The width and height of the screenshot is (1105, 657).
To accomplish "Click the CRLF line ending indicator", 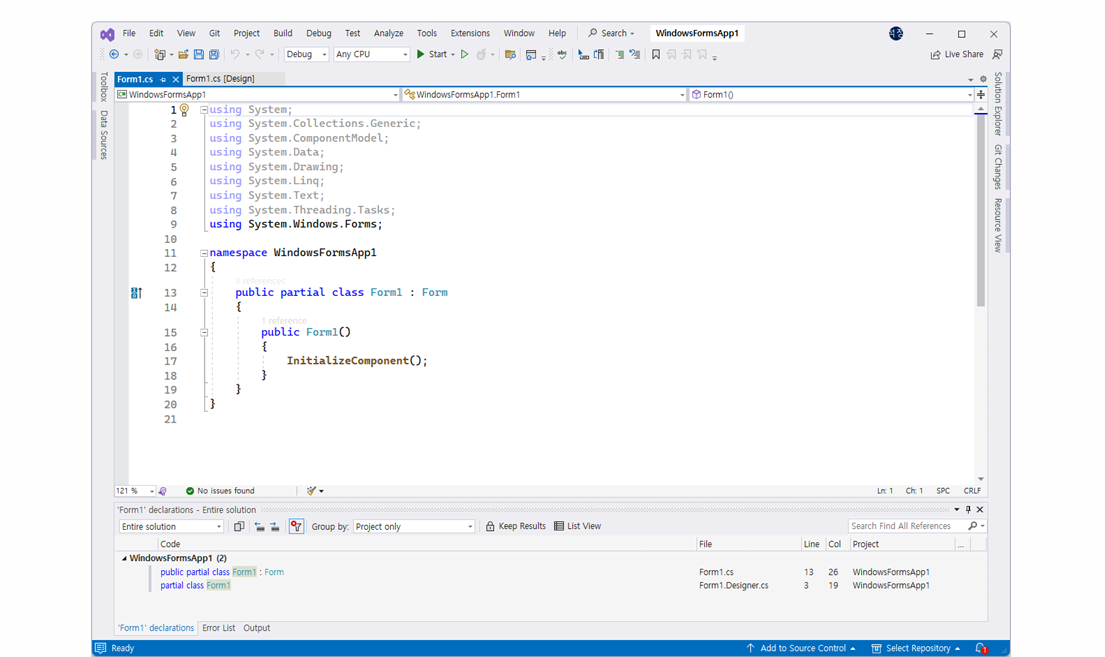I will point(972,491).
